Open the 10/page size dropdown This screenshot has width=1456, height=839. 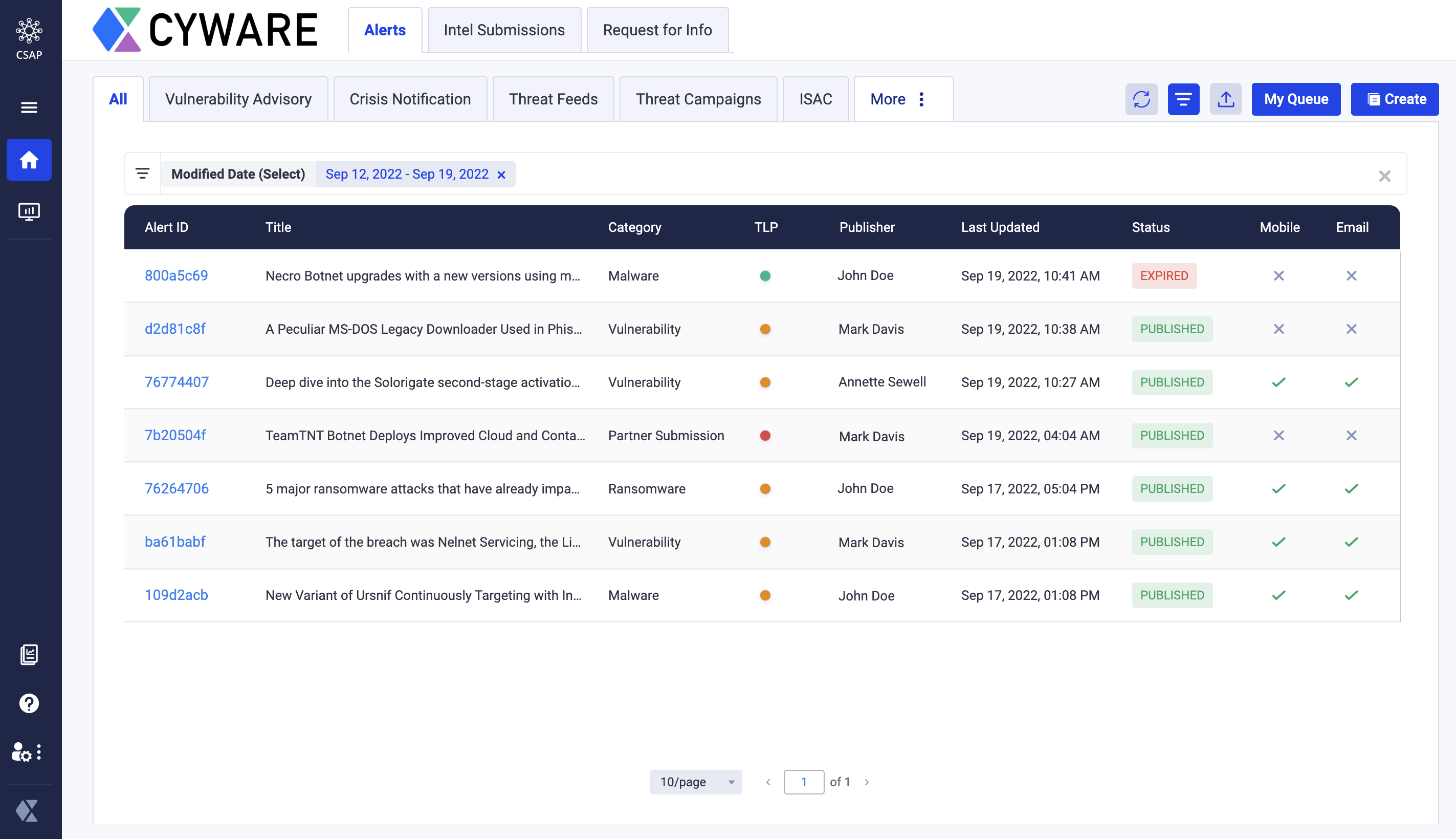695,782
